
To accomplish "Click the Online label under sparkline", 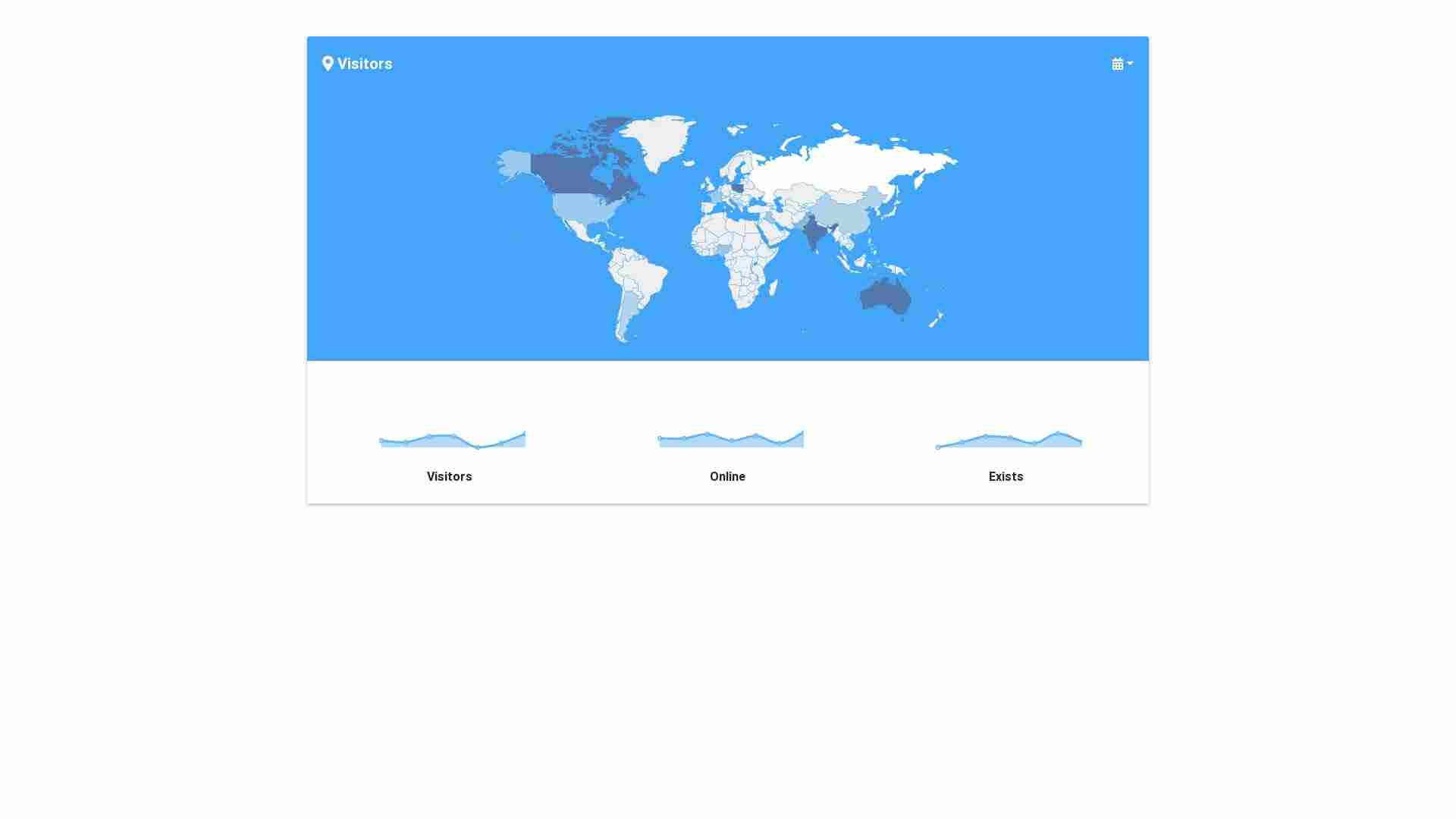I will tap(727, 476).
